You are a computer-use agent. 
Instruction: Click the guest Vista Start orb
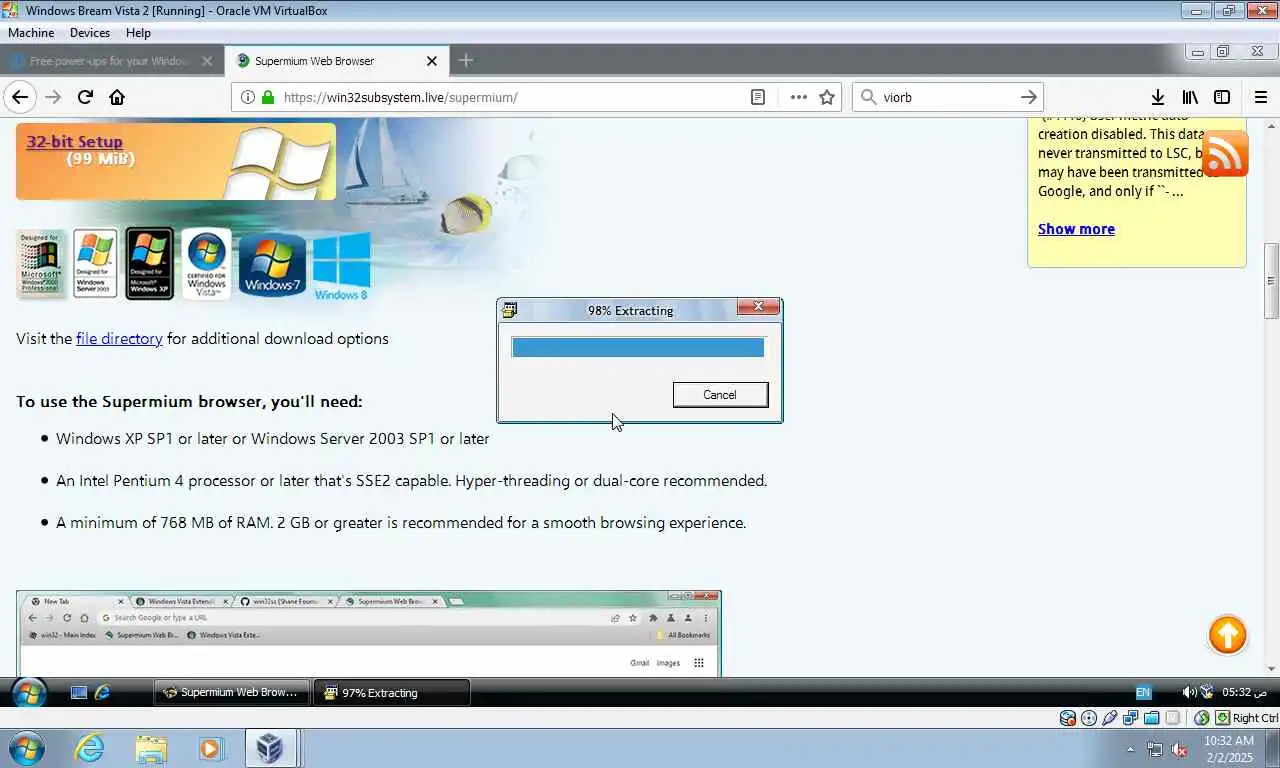28,692
